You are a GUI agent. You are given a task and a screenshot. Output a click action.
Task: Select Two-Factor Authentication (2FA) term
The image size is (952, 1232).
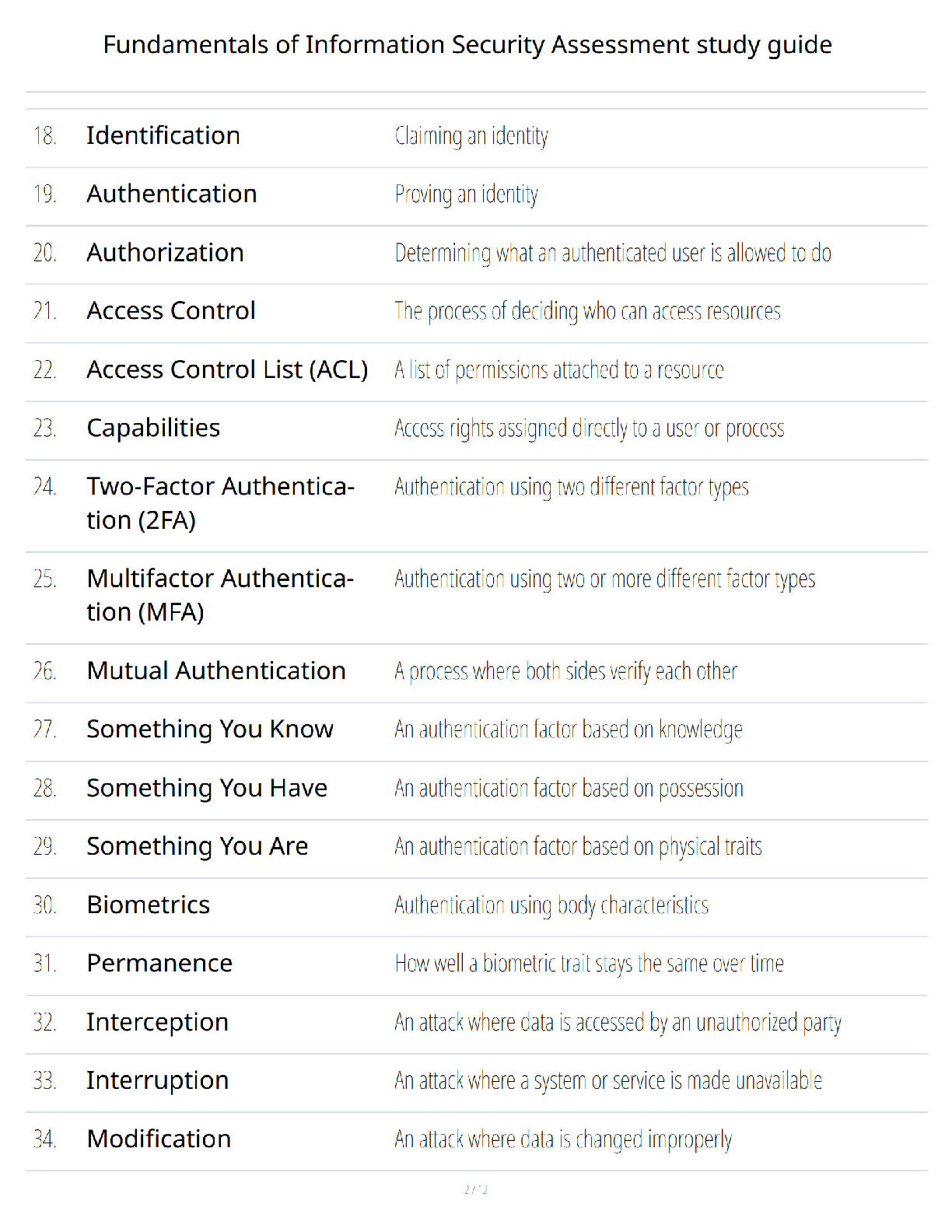click(221, 503)
